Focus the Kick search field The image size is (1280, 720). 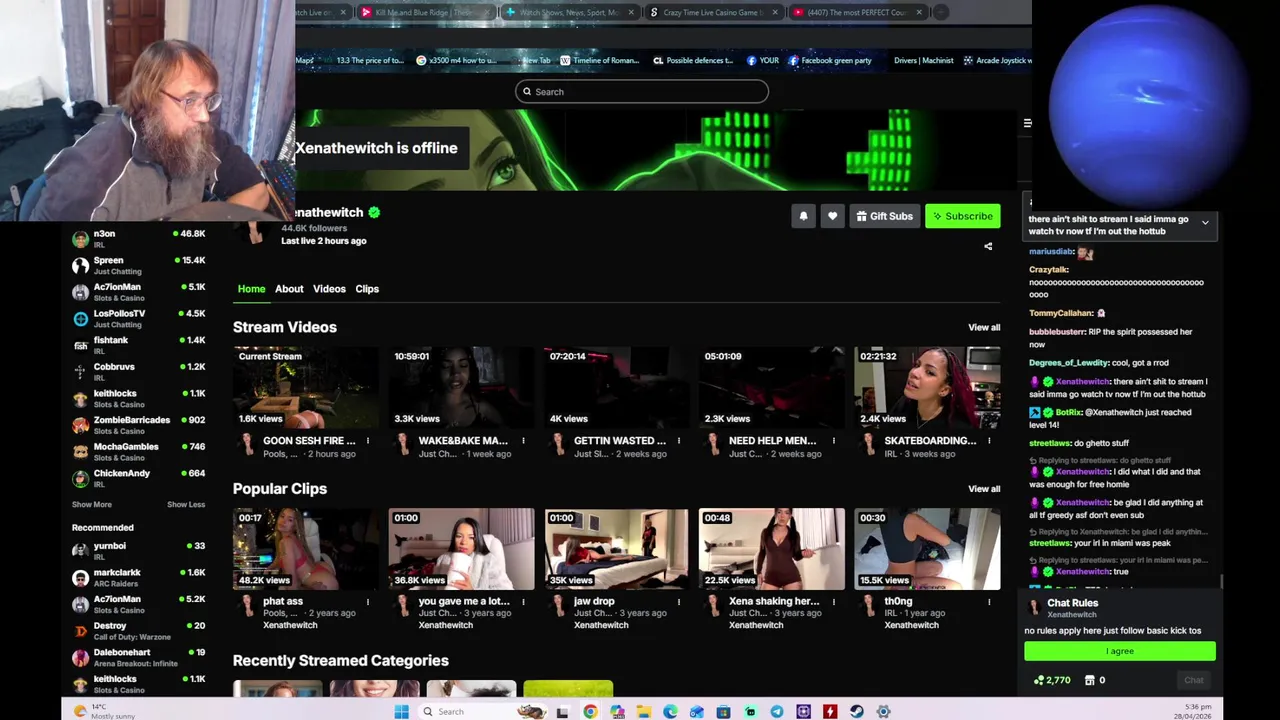tap(642, 92)
